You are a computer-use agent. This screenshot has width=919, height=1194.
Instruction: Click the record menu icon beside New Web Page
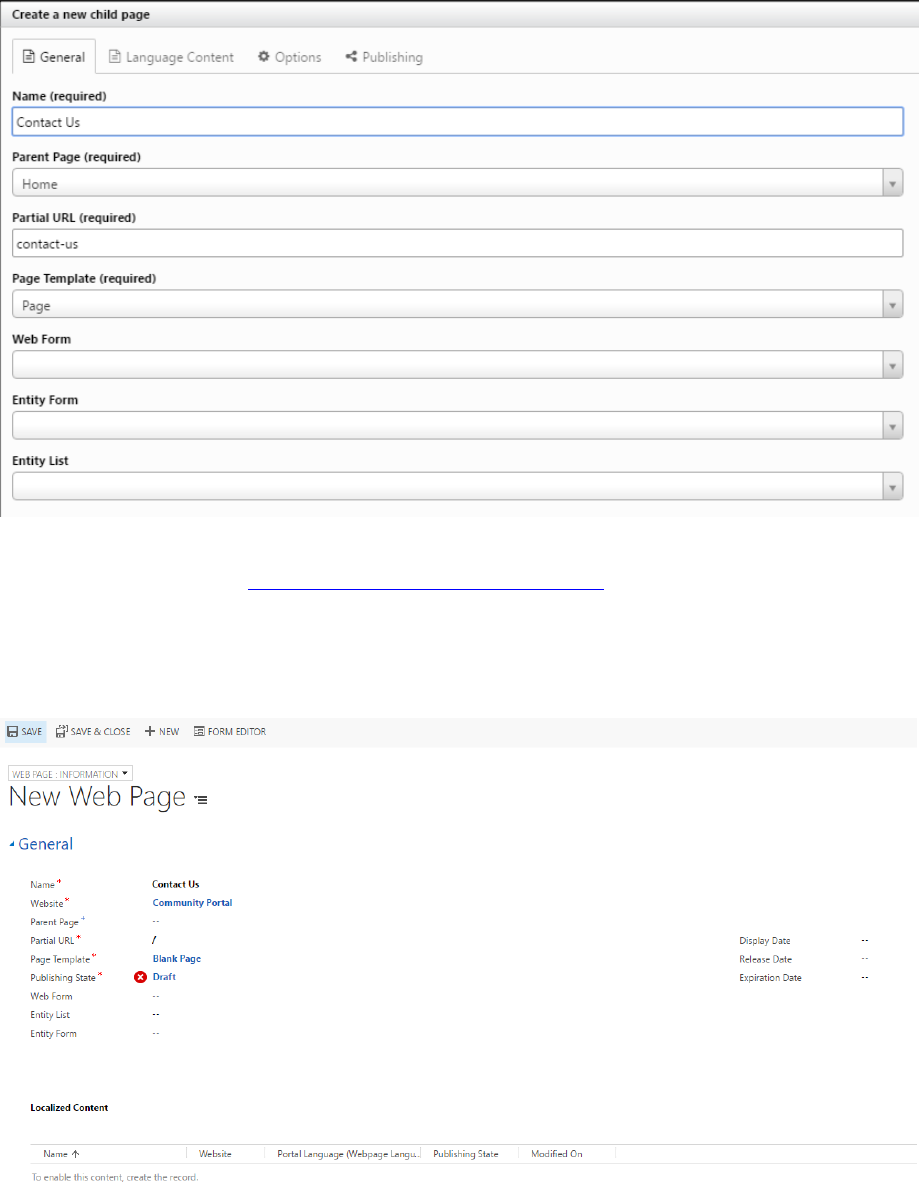point(201,800)
